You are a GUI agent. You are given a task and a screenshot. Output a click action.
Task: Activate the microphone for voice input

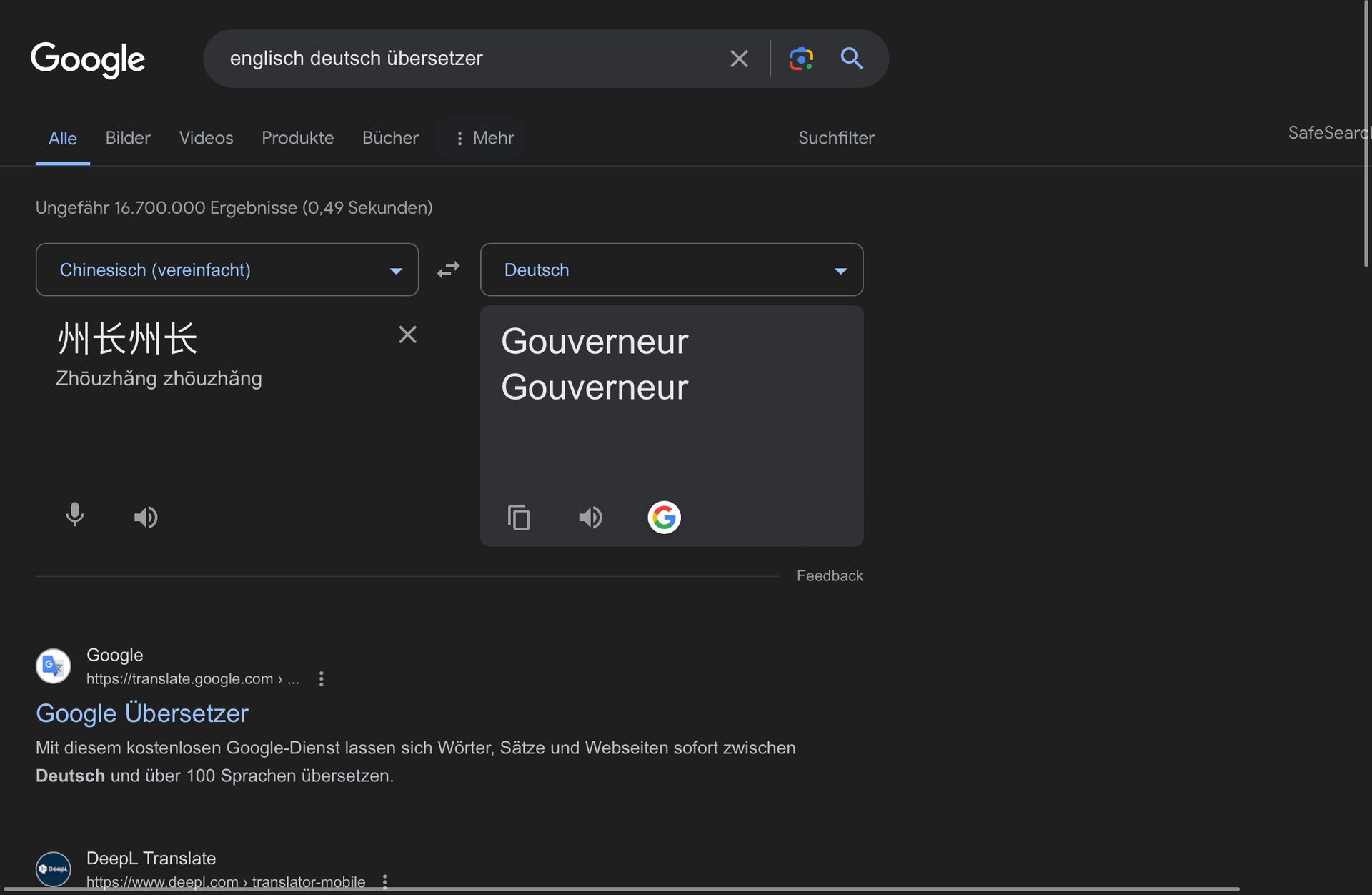[x=74, y=515]
